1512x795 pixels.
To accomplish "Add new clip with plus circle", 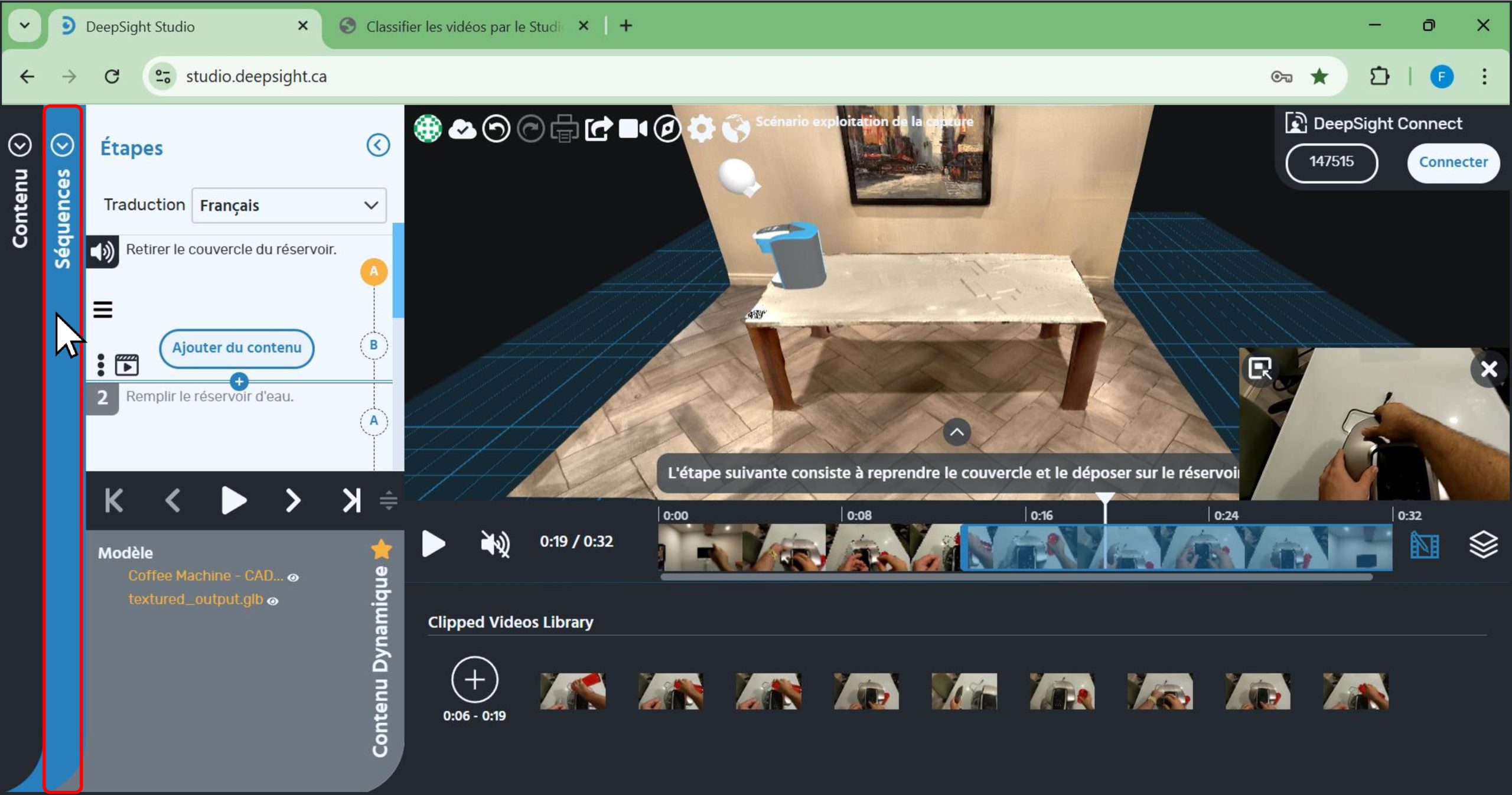I will [x=474, y=679].
